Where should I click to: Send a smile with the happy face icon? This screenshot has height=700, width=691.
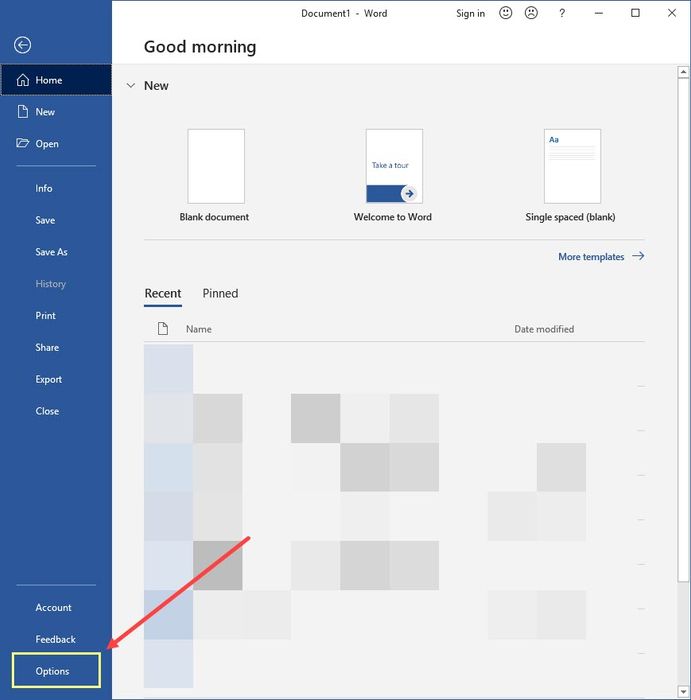505,13
